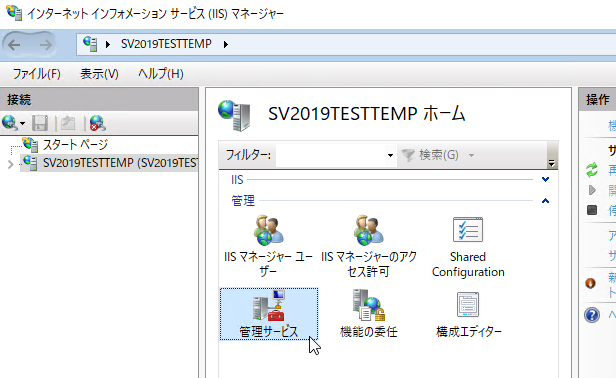This screenshot has height=378, width=616.
Task: Open the ヘルプ(H) menu
Action: pos(161,74)
